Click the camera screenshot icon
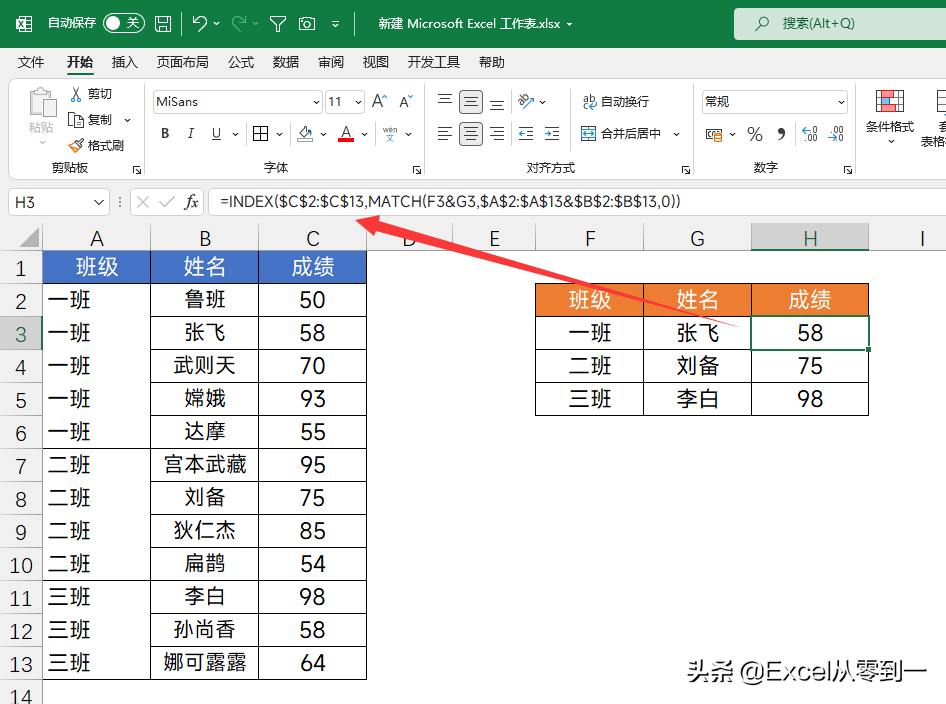This screenshot has height=704, width=946. tap(307, 24)
